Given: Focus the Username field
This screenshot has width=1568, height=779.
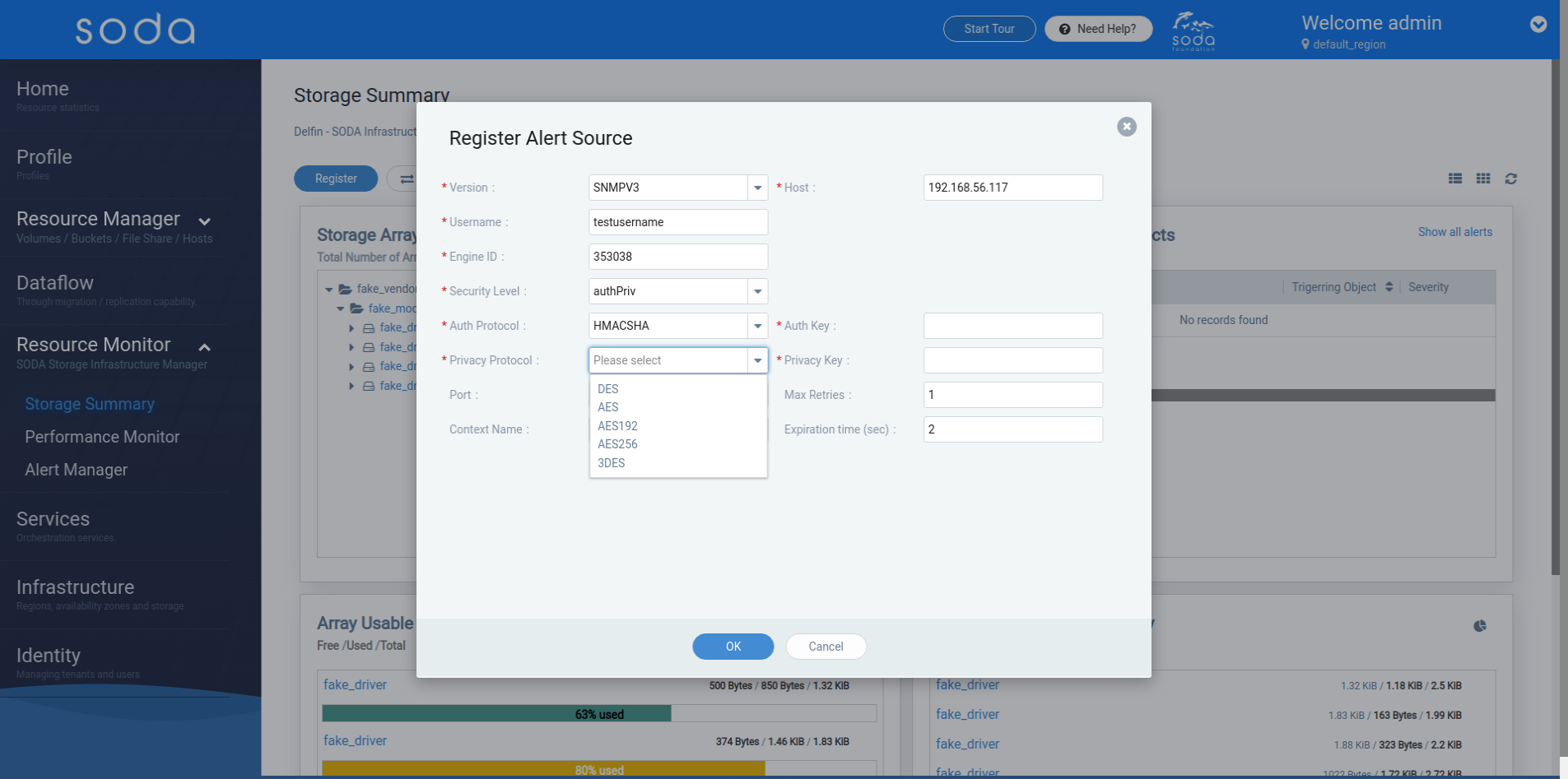Looking at the screenshot, I should click(678, 222).
